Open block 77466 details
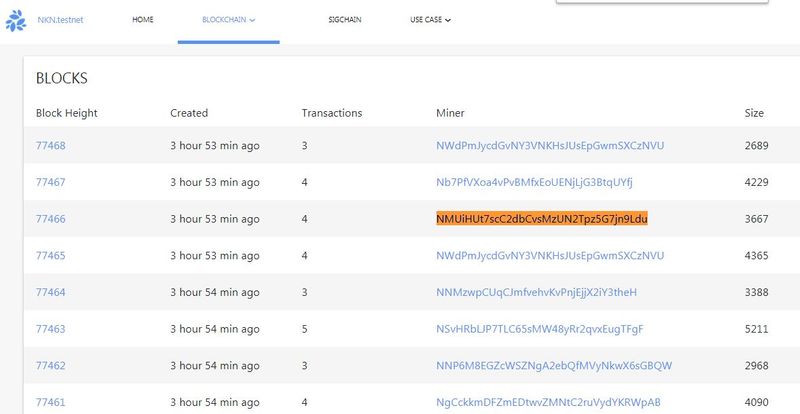Viewport: 800px width, 414px height. 51,219
